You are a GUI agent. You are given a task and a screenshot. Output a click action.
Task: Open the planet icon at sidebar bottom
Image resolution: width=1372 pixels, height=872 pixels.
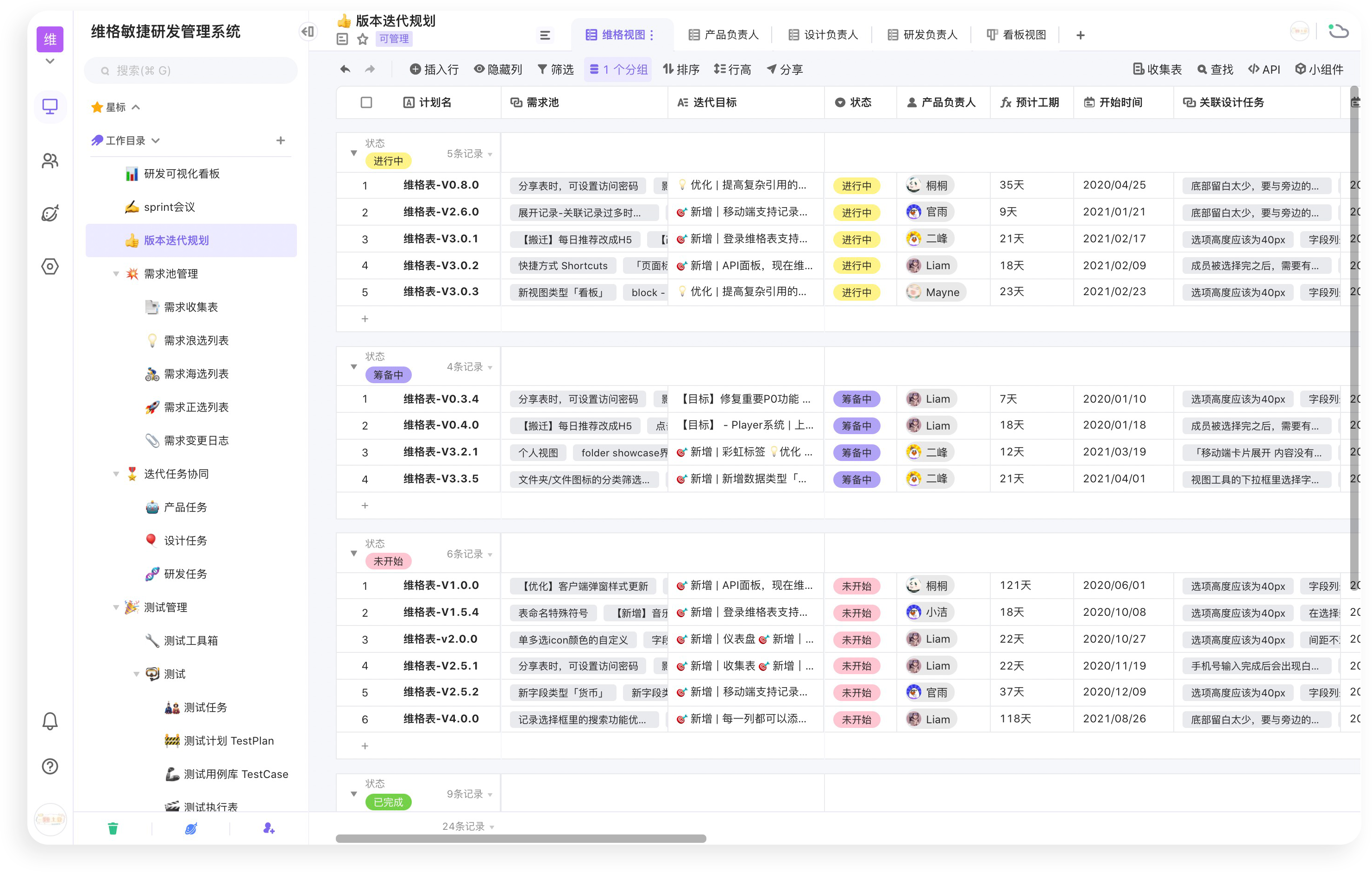click(x=191, y=828)
